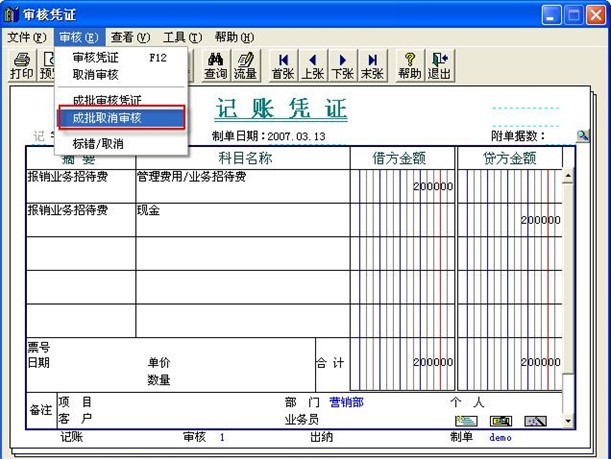Open the 查看(V) menu
The image size is (611, 459).
130,37
